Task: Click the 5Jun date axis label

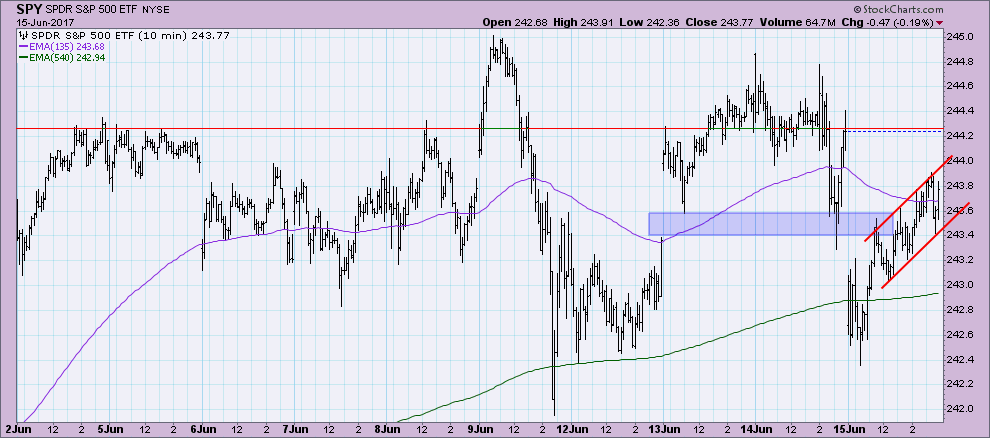Action: (x=109, y=427)
